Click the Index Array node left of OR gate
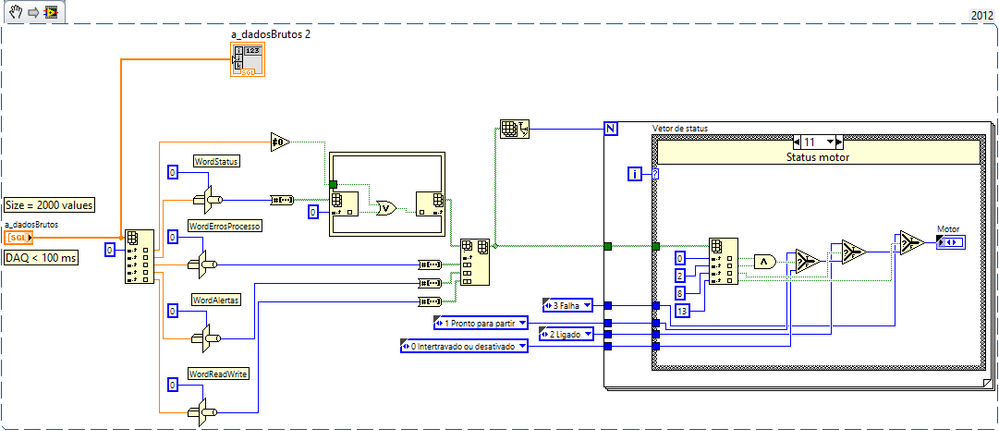 coord(344,204)
